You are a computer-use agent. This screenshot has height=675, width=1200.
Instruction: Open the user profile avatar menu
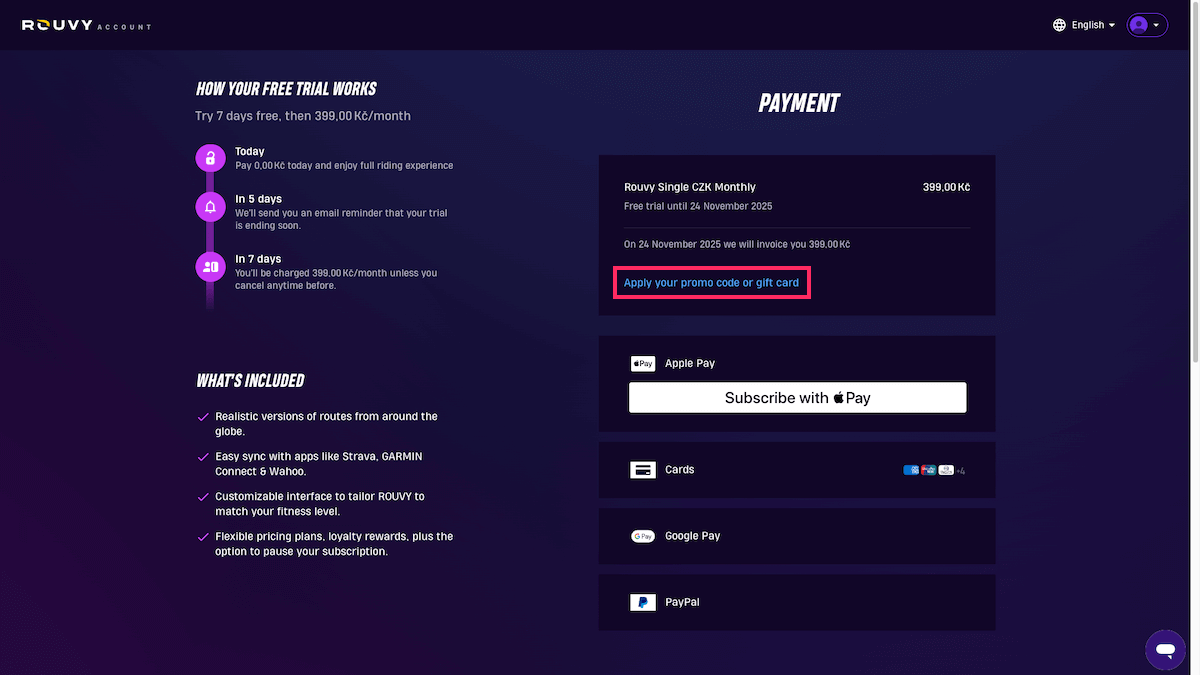pyautogui.click(x=1147, y=25)
